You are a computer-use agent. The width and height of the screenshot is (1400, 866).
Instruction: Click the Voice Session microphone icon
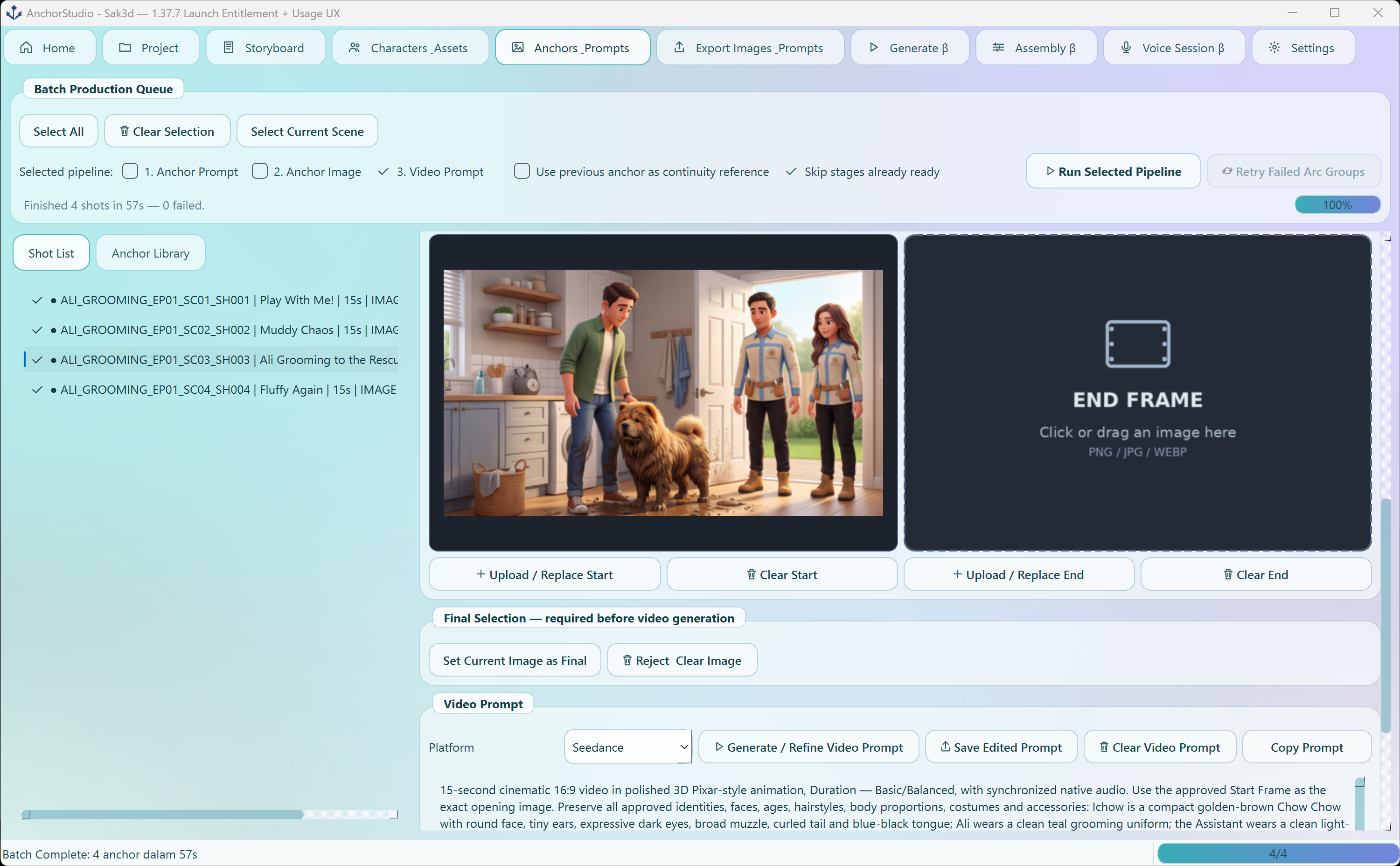tap(1126, 48)
